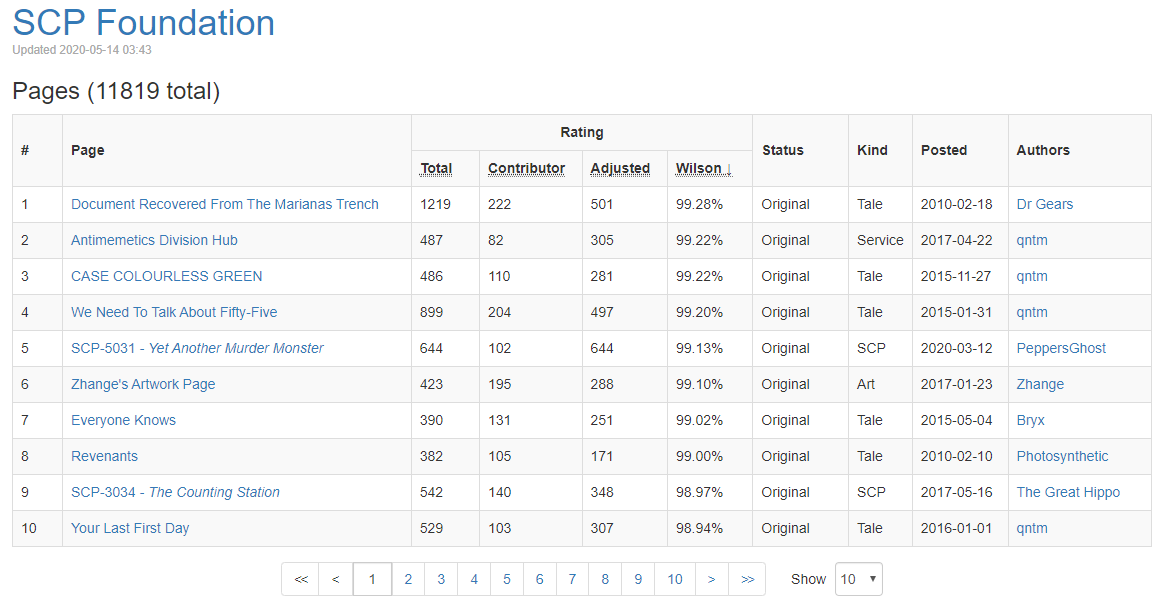This screenshot has width=1161, height=604.
Task: Click the 99.28% Wilson value
Action: tap(699, 204)
